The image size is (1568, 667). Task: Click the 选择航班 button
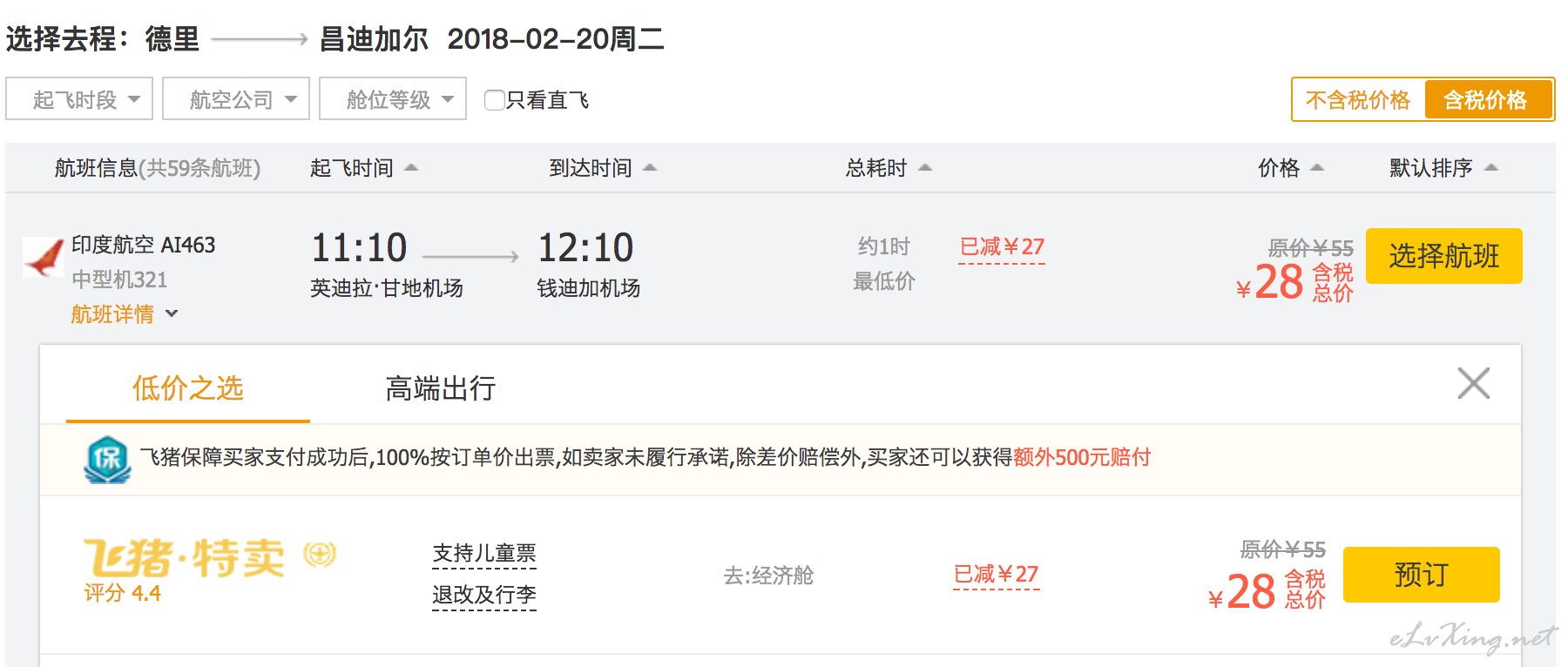[1443, 256]
